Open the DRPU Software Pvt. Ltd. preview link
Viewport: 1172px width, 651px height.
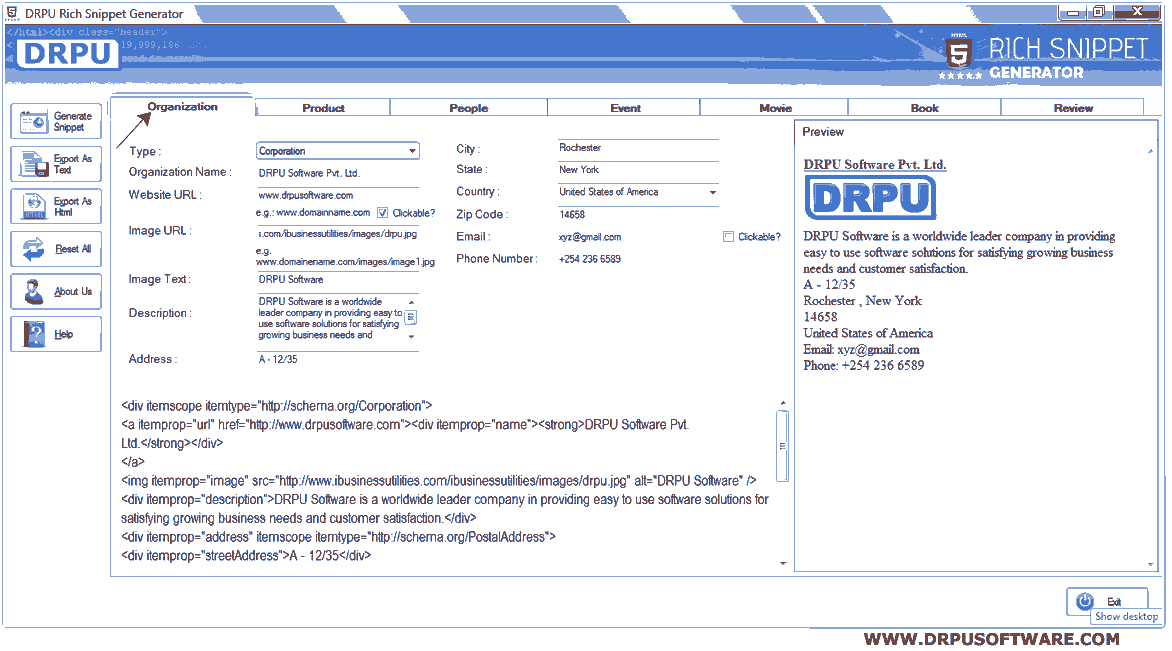[875, 164]
